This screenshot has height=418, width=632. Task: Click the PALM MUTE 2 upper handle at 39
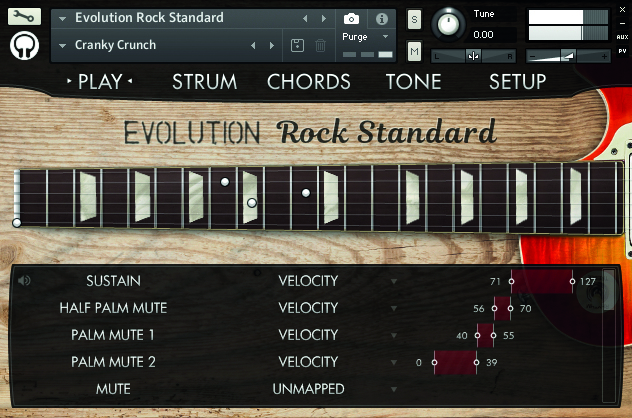[476, 362]
